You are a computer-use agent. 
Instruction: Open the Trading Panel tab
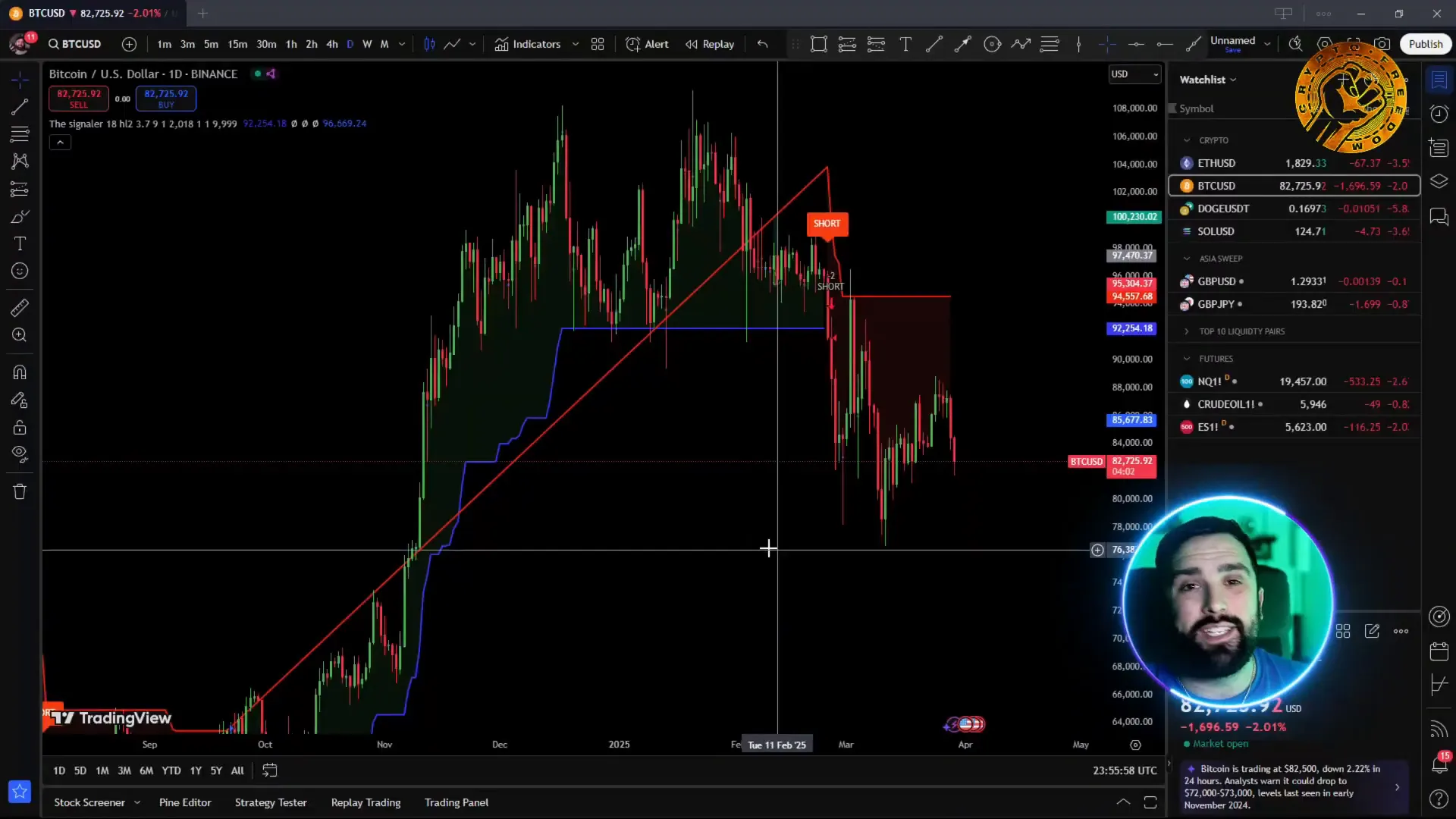pos(457,802)
